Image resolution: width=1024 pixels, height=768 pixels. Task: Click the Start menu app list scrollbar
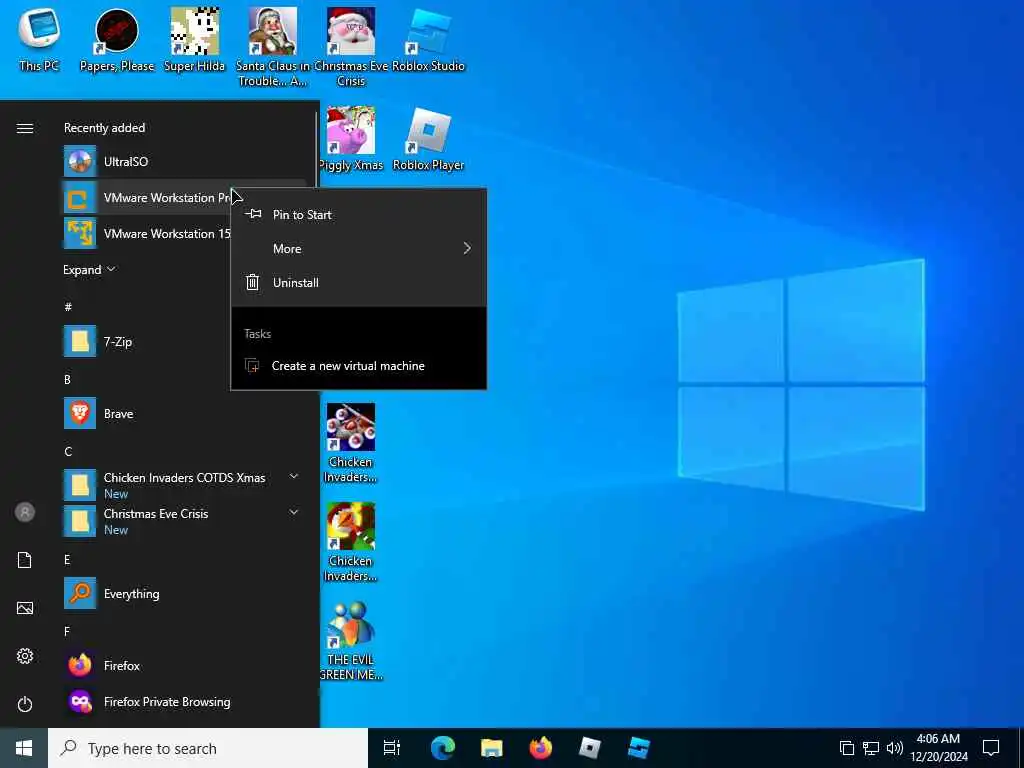316,150
